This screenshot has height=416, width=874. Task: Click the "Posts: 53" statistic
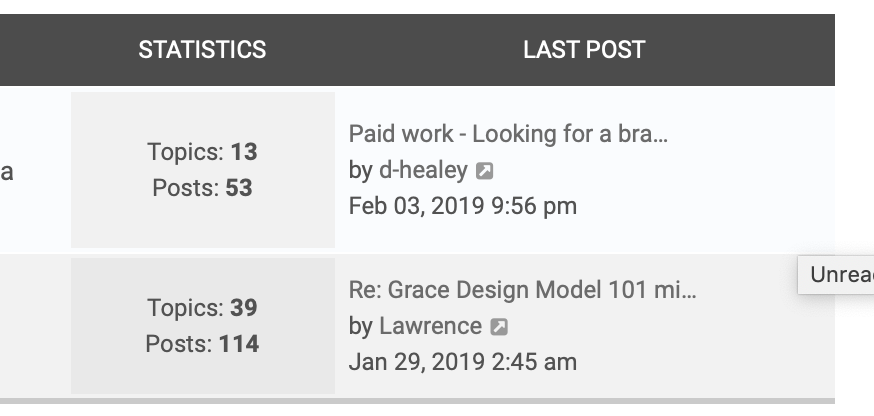click(202, 188)
